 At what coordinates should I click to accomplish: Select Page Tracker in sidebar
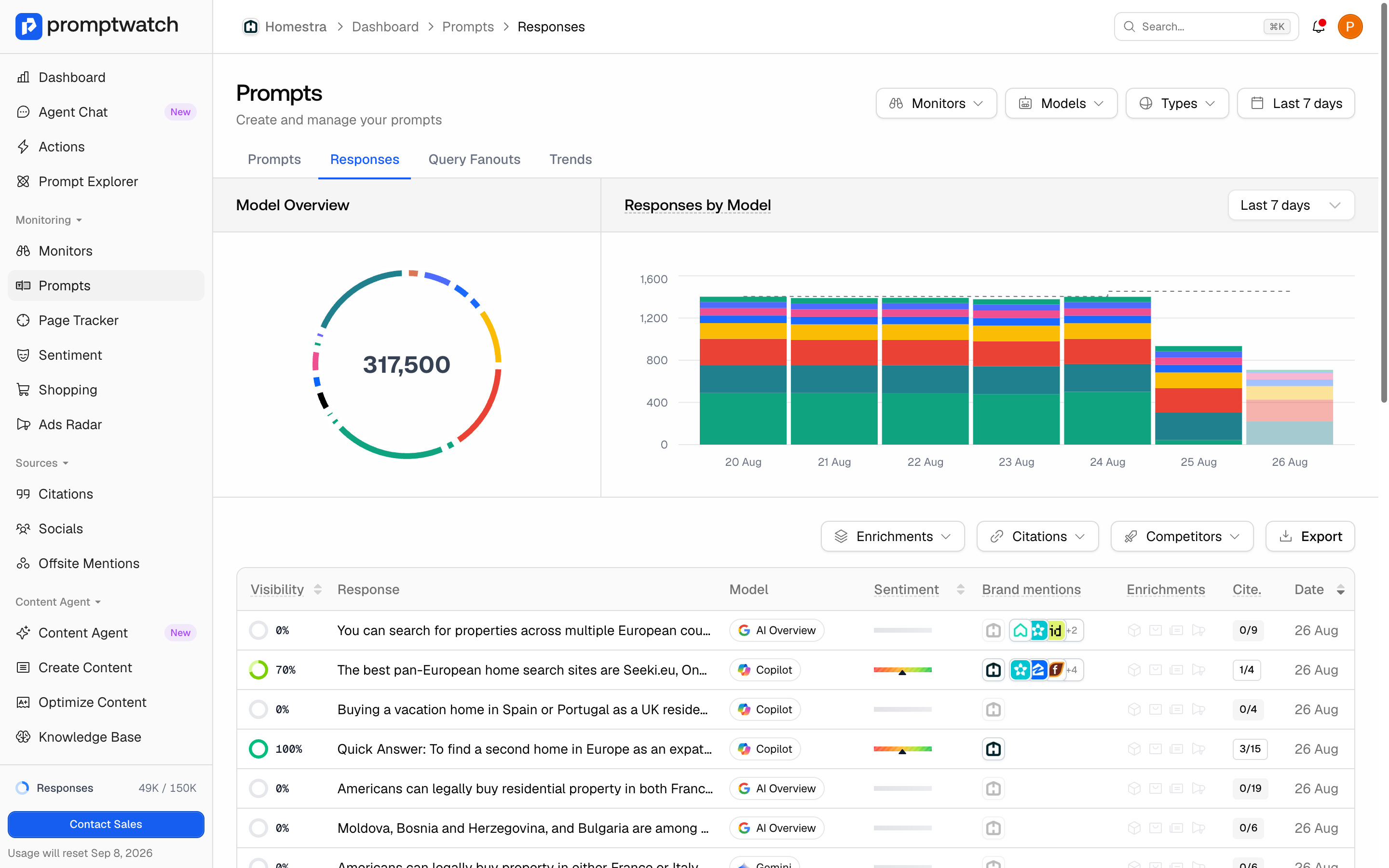106,320
